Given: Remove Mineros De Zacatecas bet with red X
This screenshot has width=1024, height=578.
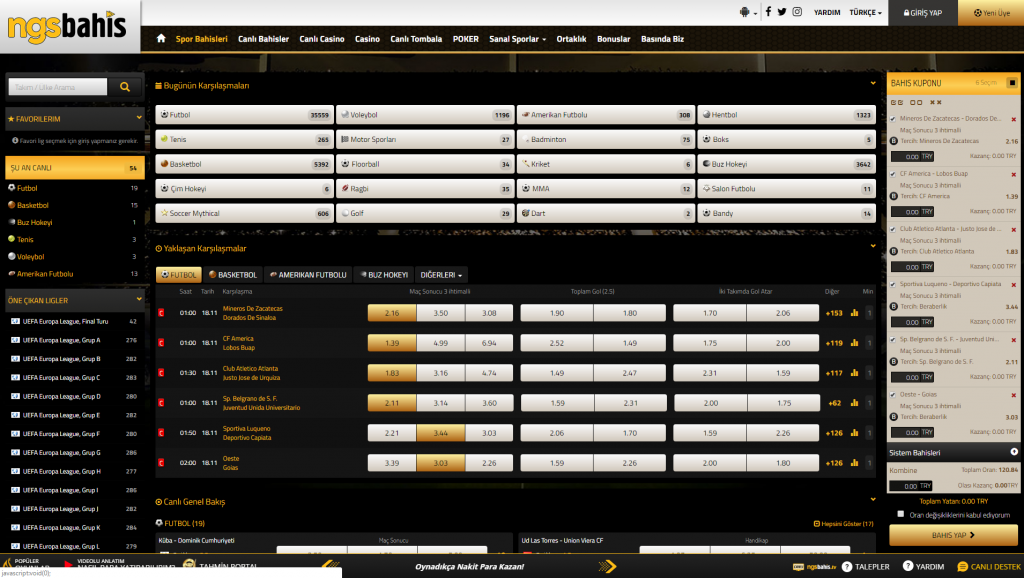Looking at the screenshot, I should pyautogui.click(x=1014, y=119).
